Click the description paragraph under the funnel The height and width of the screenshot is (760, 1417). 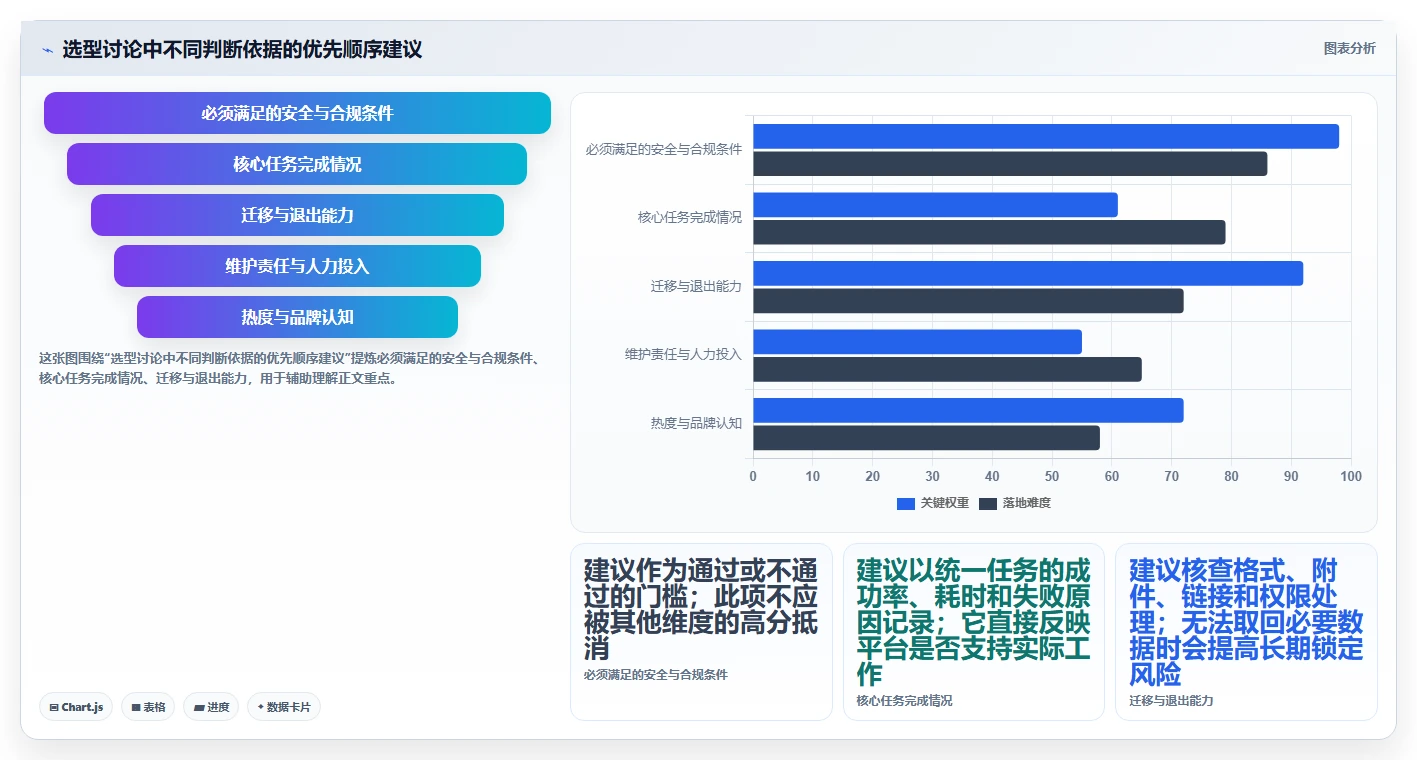click(x=291, y=368)
